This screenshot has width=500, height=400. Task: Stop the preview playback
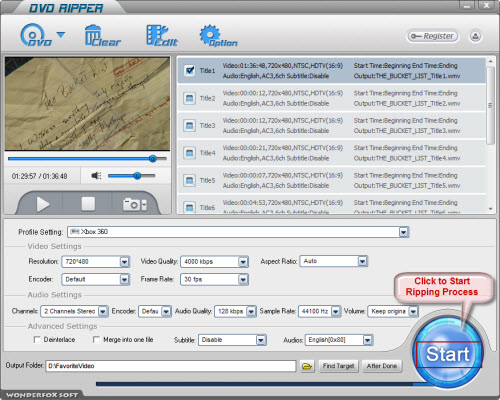(x=88, y=204)
